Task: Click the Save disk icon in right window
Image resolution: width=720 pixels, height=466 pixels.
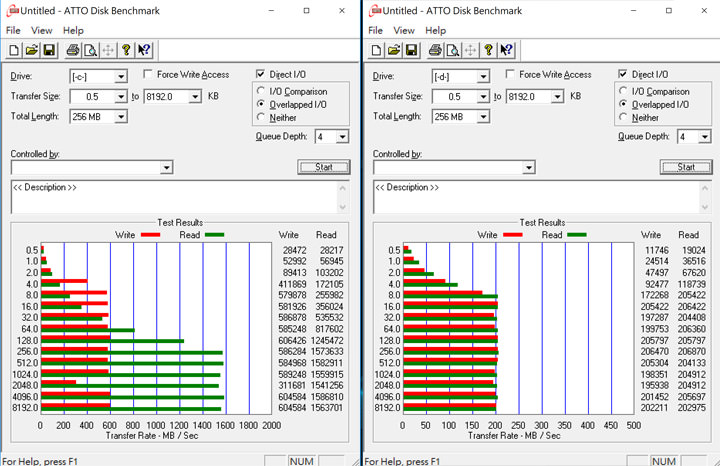Action: click(x=412, y=49)
